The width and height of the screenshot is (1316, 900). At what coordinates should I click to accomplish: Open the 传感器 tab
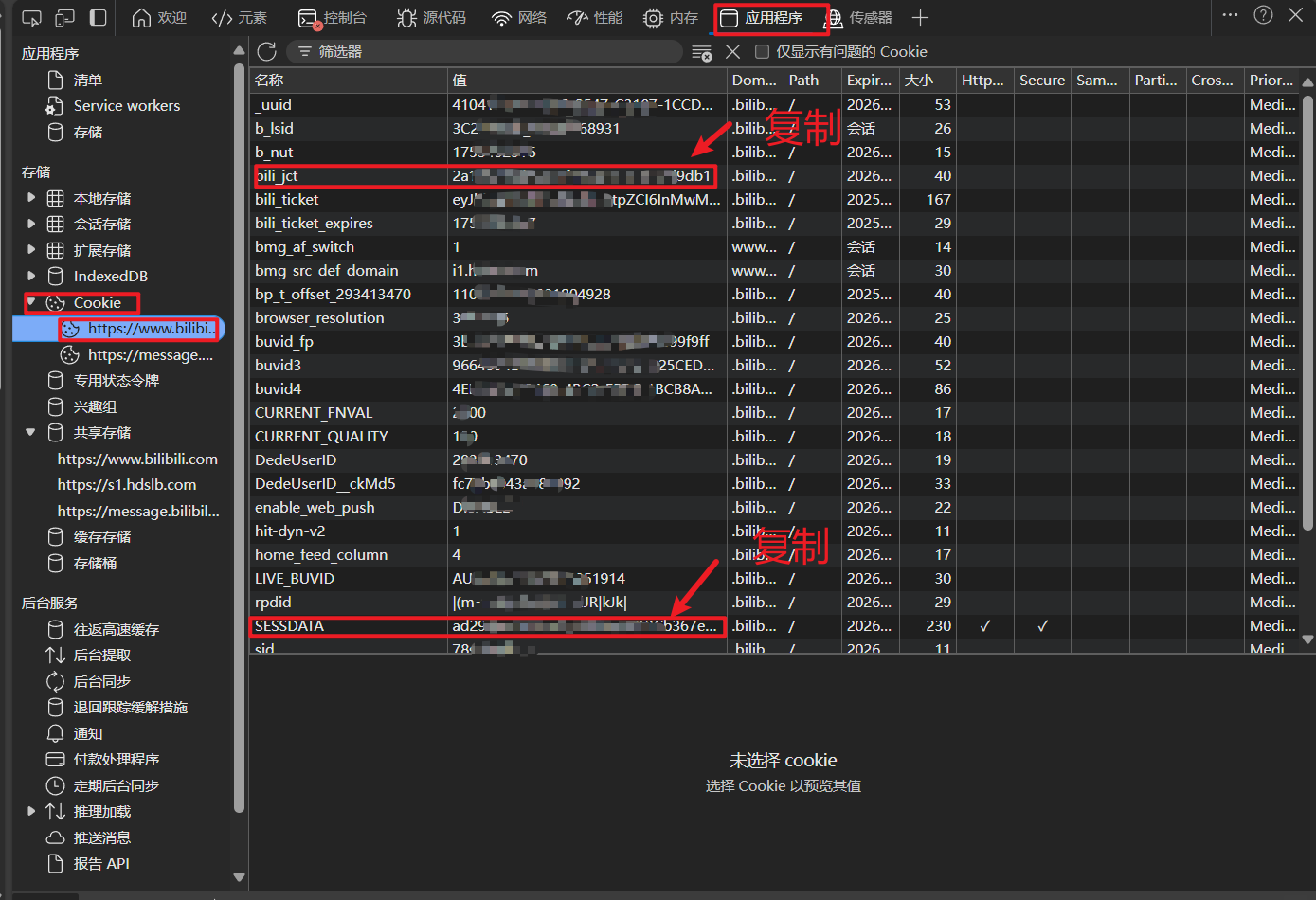pos(858,18)
